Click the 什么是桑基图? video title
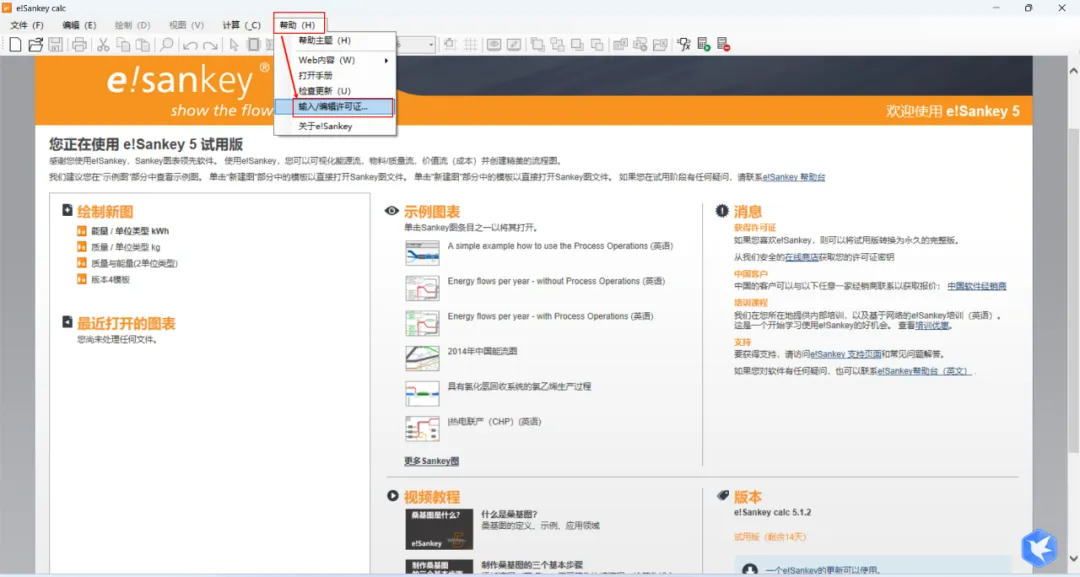The image size is (1080, 577). click(x=509, y=514)
